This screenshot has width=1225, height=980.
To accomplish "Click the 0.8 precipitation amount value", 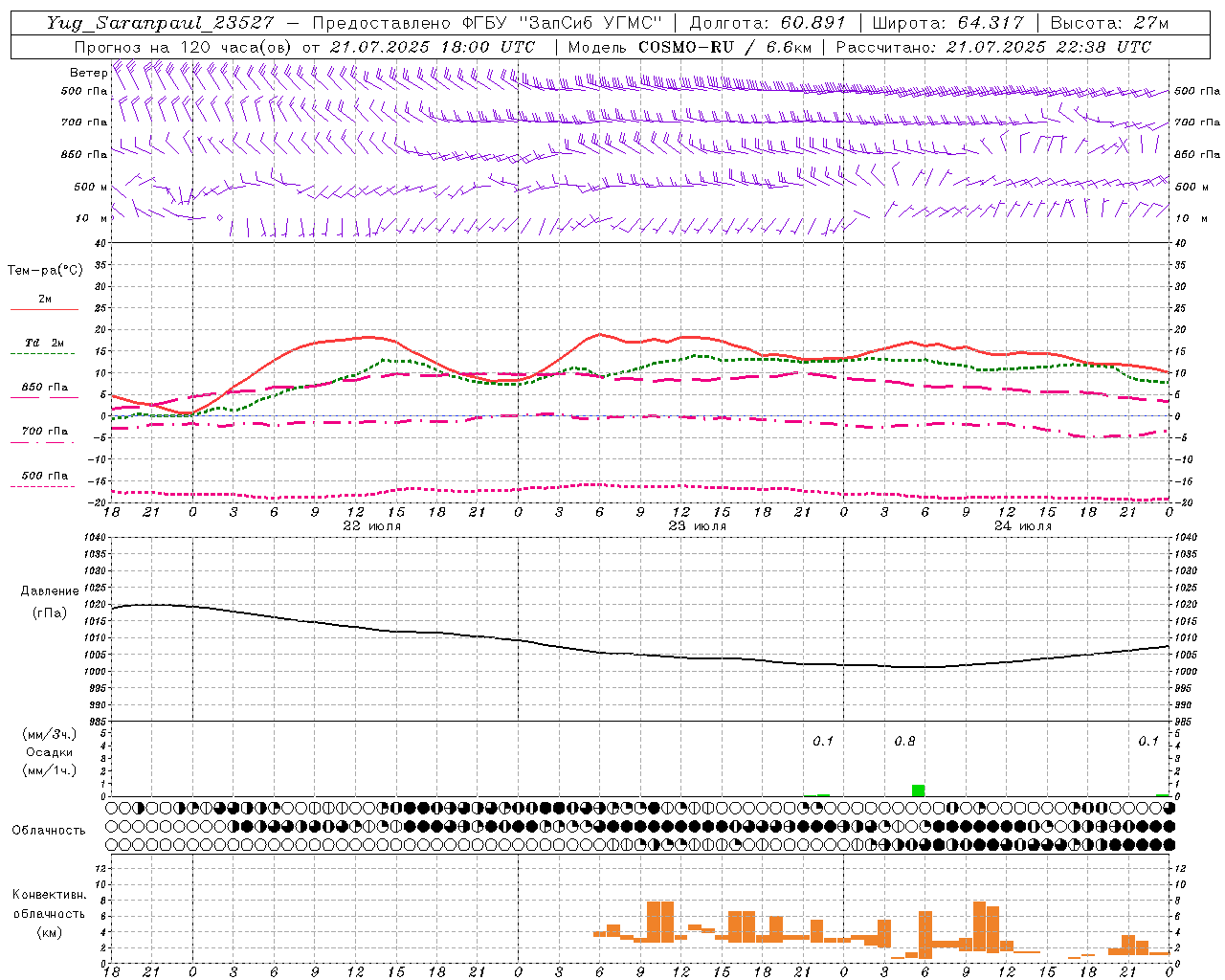I will coord(904,742).
